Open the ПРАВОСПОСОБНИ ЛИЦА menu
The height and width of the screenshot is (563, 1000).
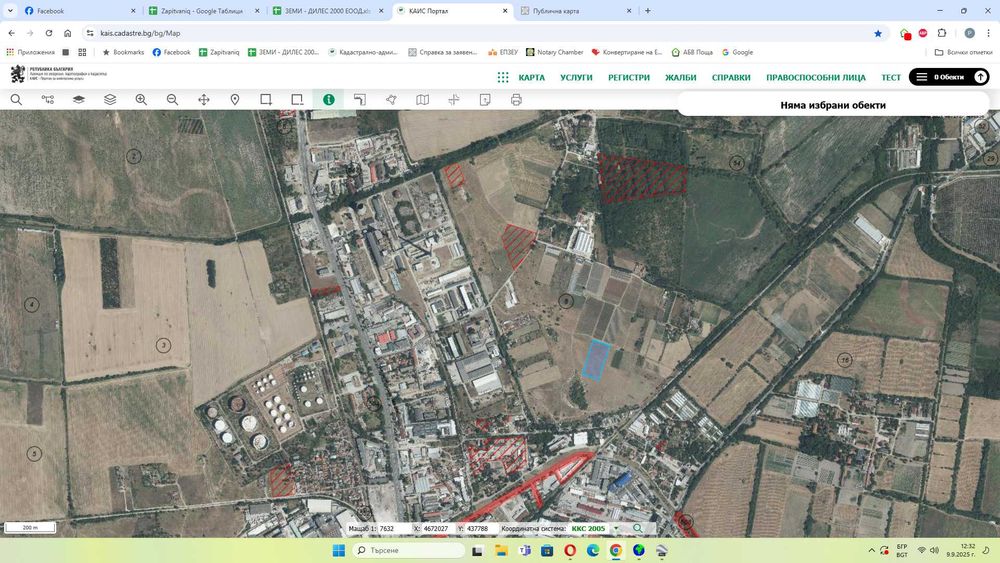pyautogui.click(x=816, y=77)
